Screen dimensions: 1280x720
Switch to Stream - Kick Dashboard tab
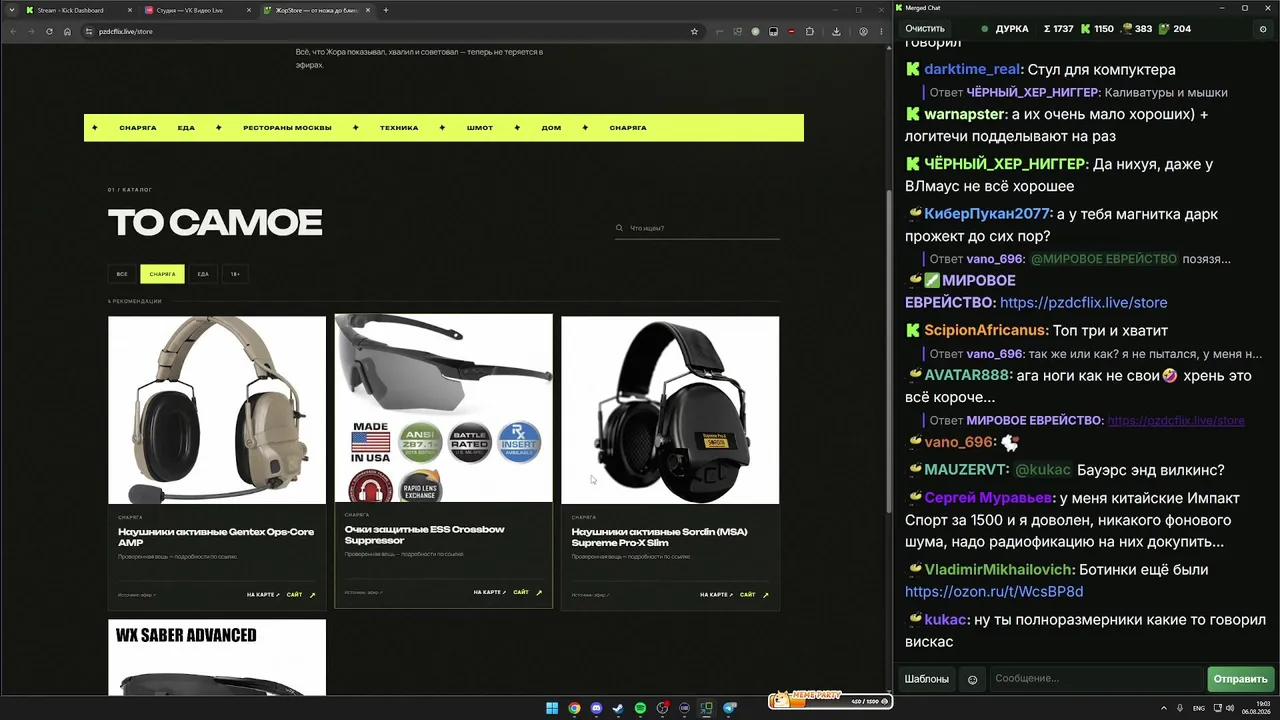78,10
